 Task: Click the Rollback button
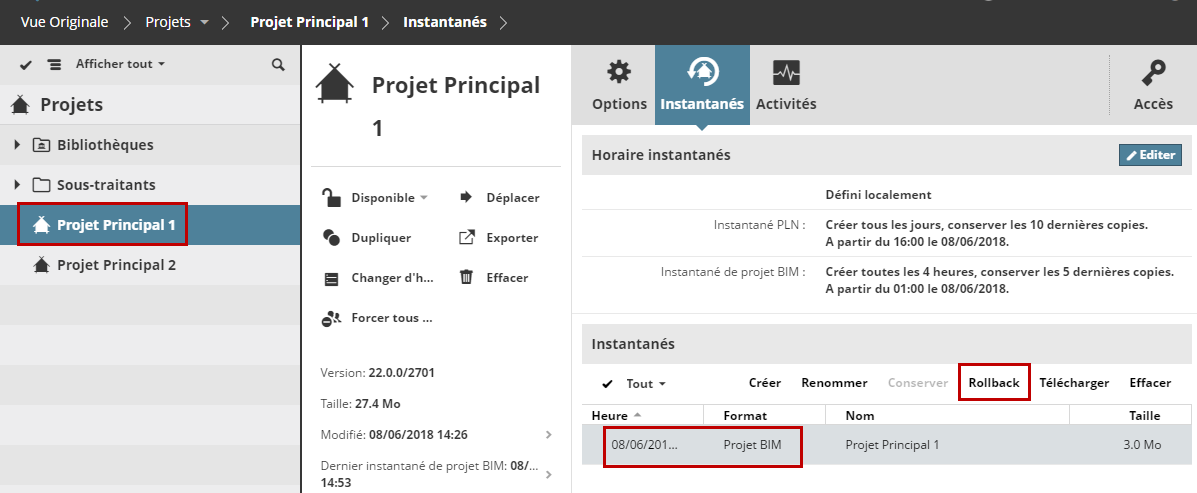tap(994, 383)
